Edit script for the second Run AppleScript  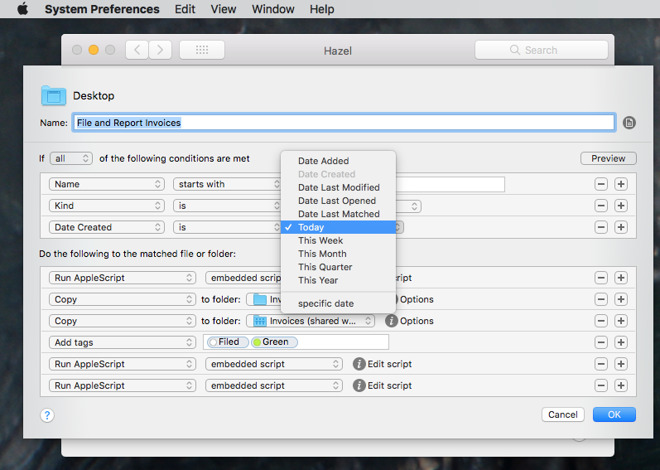point(382,364)
